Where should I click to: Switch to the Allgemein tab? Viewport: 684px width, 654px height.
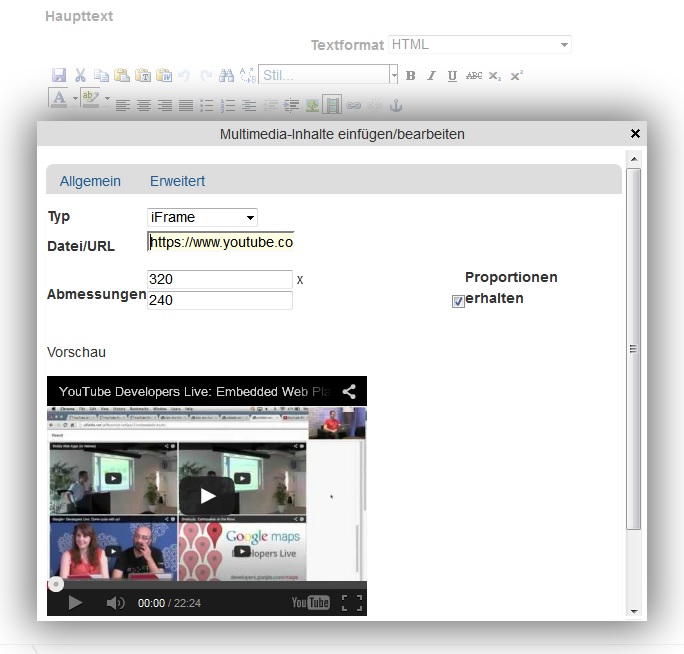coord(90,181)
